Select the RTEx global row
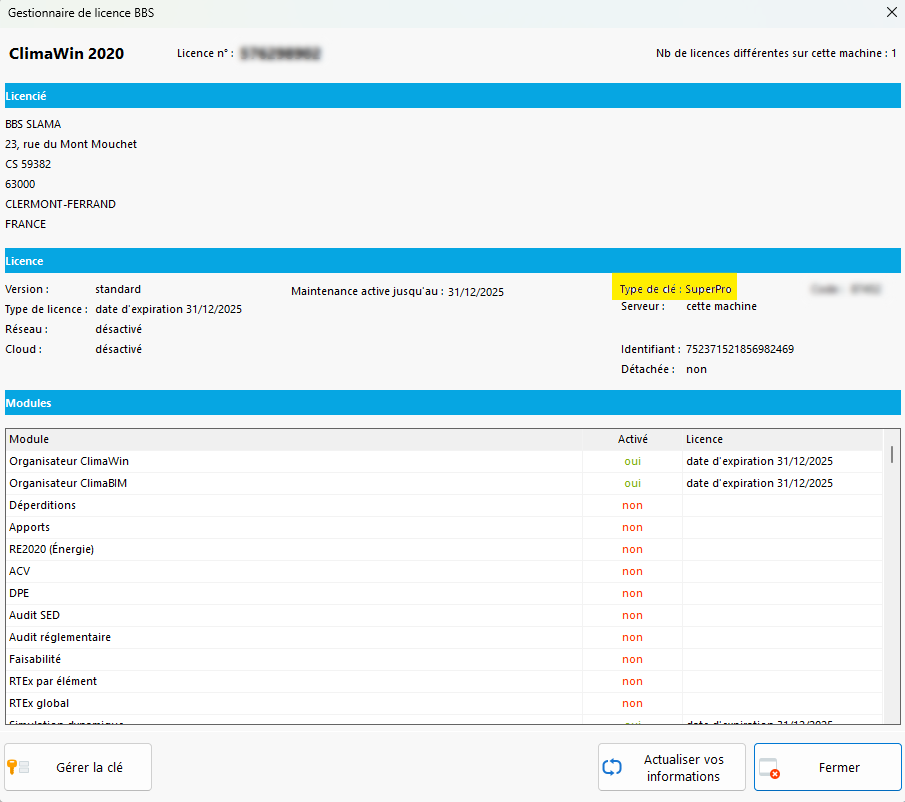 coord(444,703)
